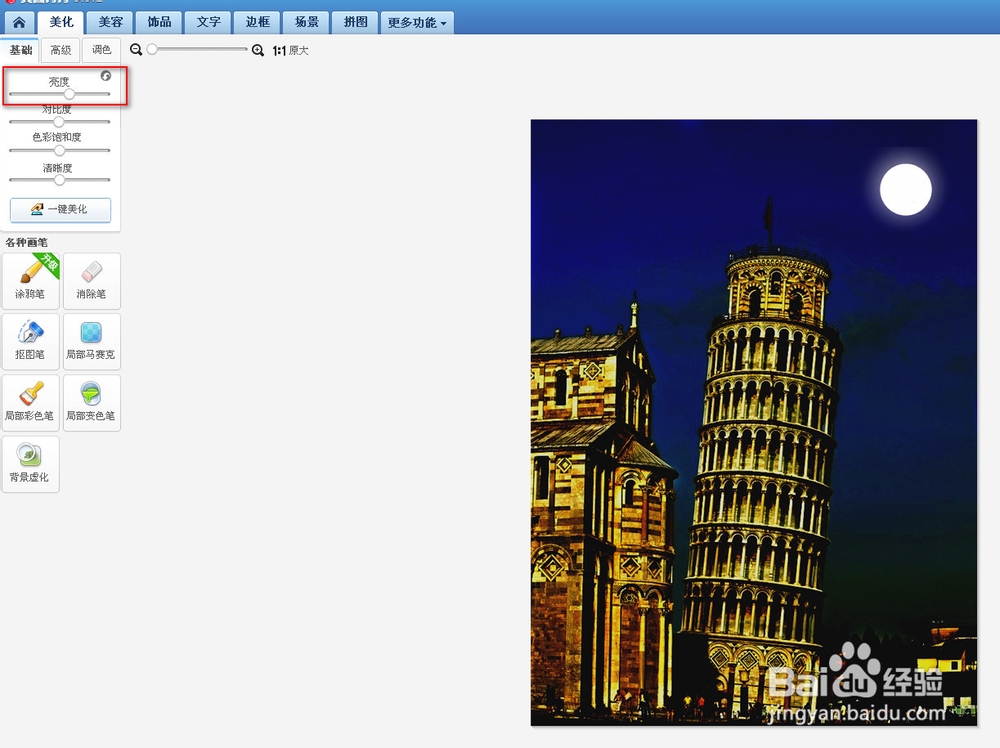Click the zoom out magnifier icon

coord(136,50)
